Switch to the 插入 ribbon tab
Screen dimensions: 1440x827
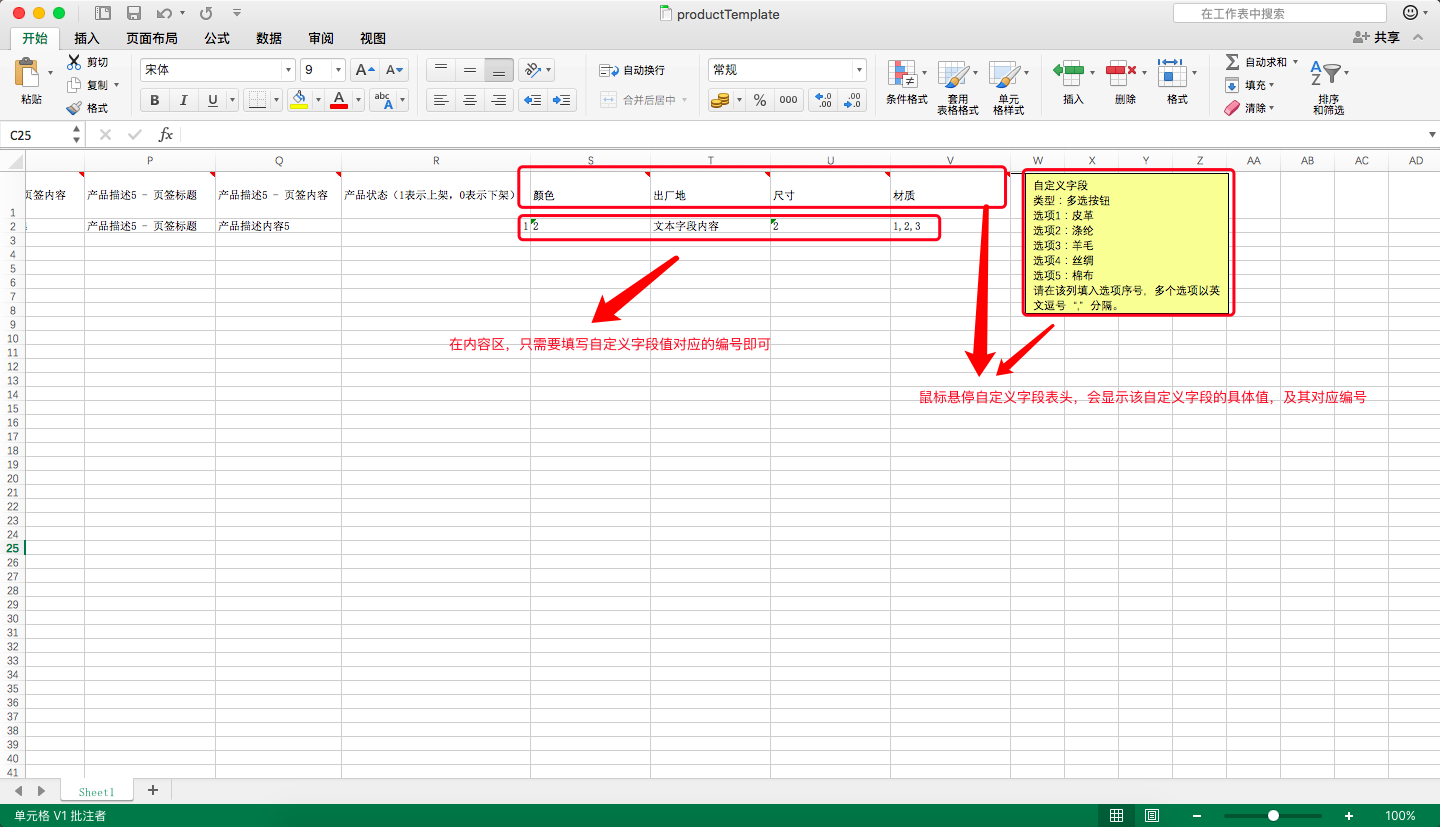[x=87, y=38]
